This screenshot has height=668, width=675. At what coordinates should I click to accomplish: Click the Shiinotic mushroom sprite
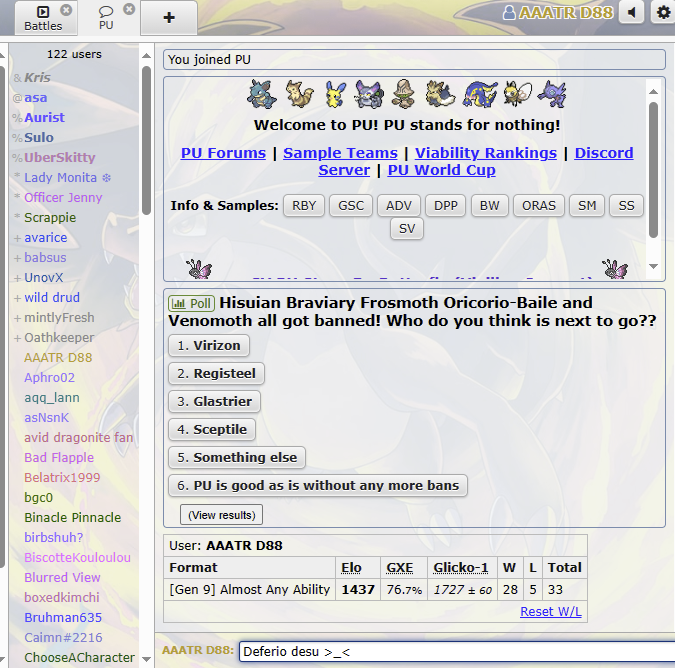tap(403, 93)
